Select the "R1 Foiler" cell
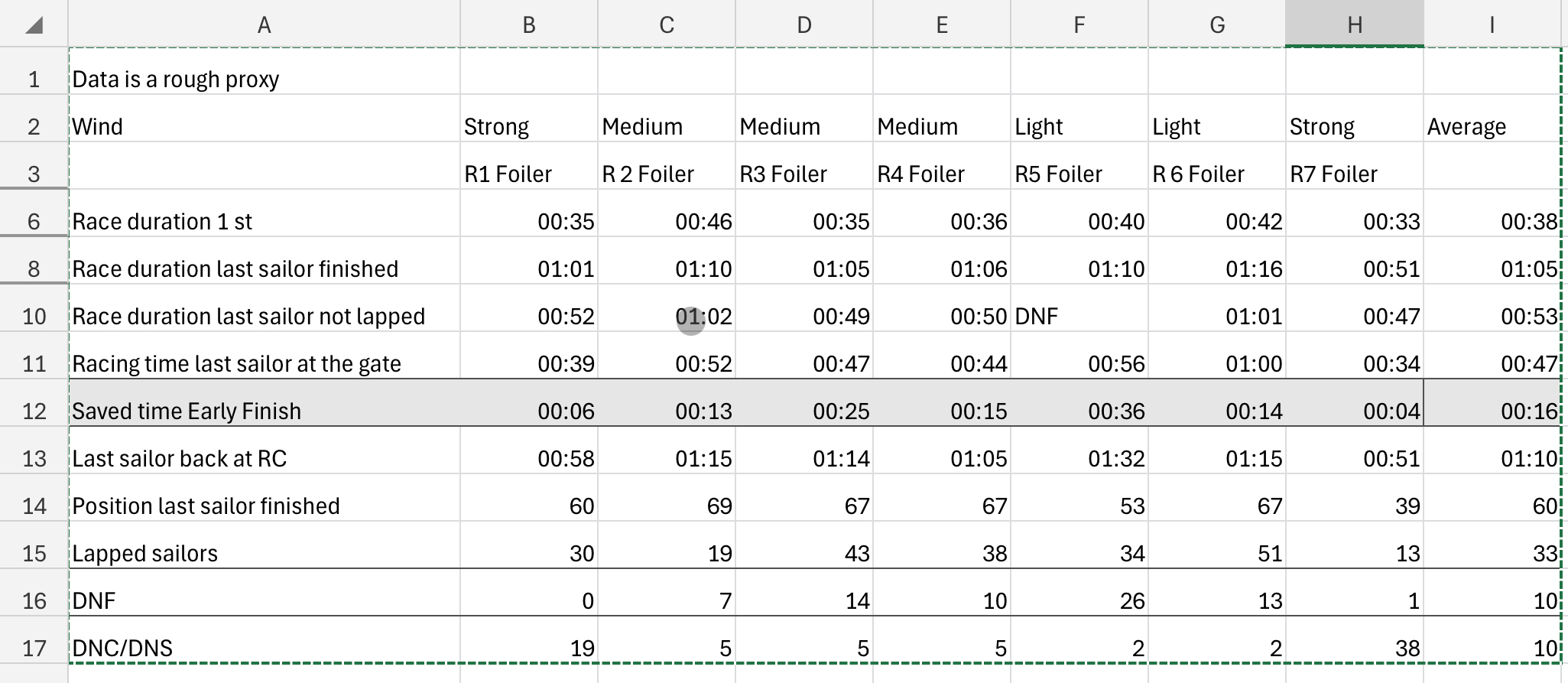 coord(528,174)
